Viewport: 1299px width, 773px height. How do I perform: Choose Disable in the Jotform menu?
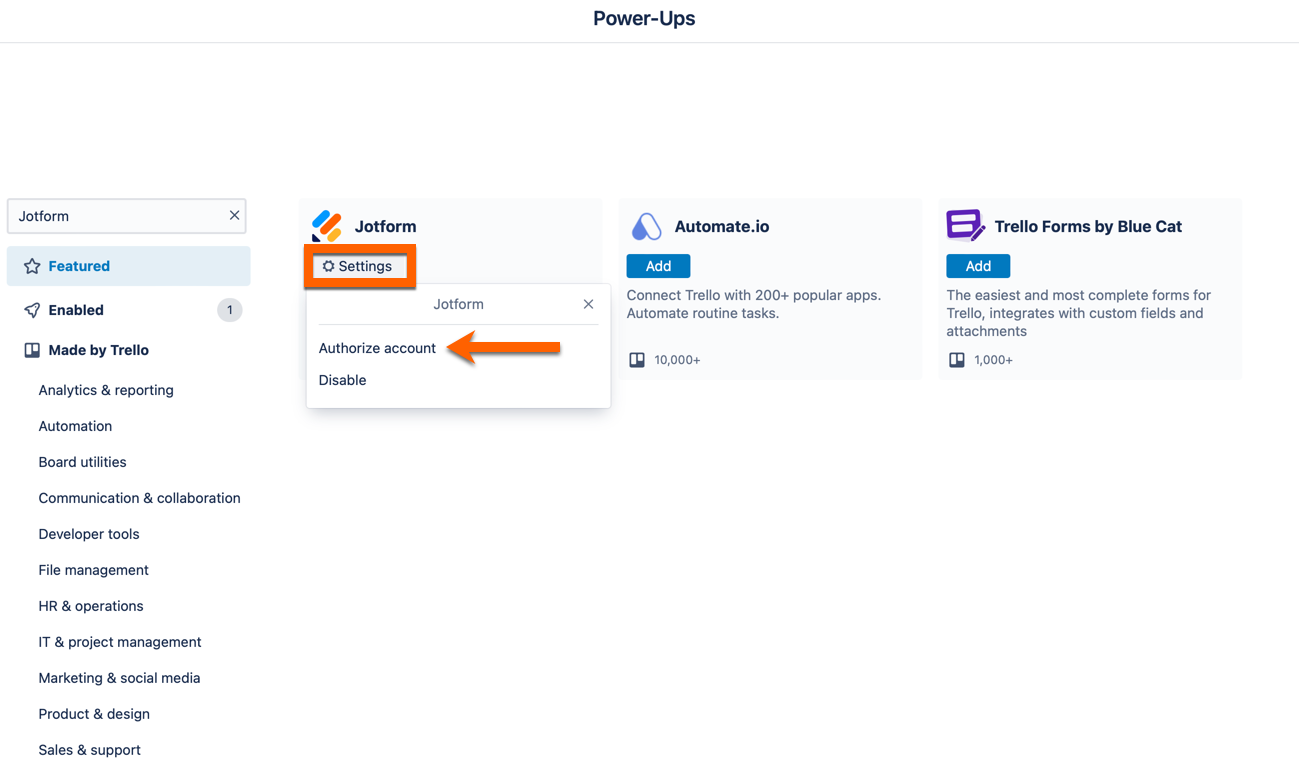click(x=342, y=380)
